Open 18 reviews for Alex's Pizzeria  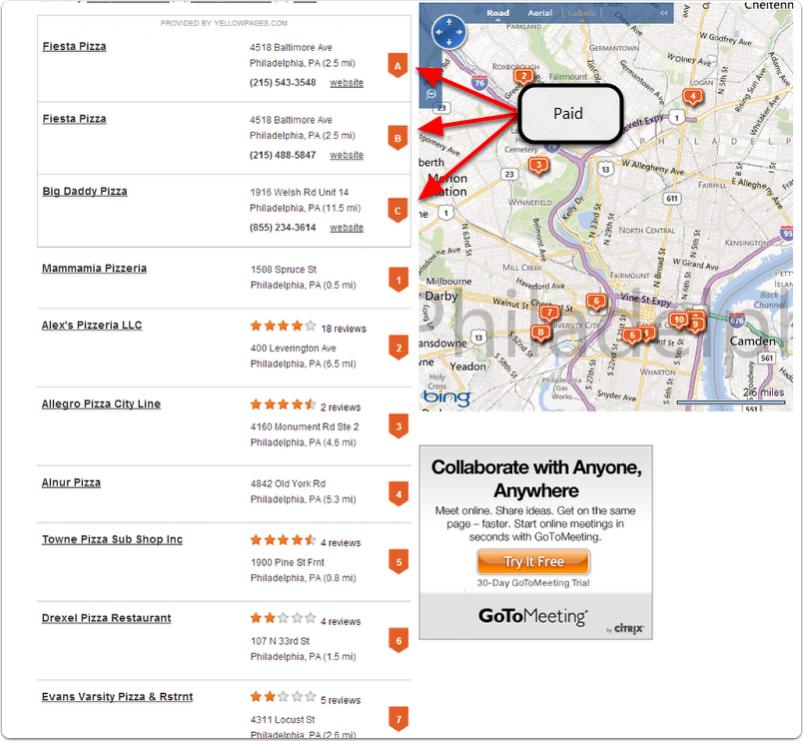point(344,329)
